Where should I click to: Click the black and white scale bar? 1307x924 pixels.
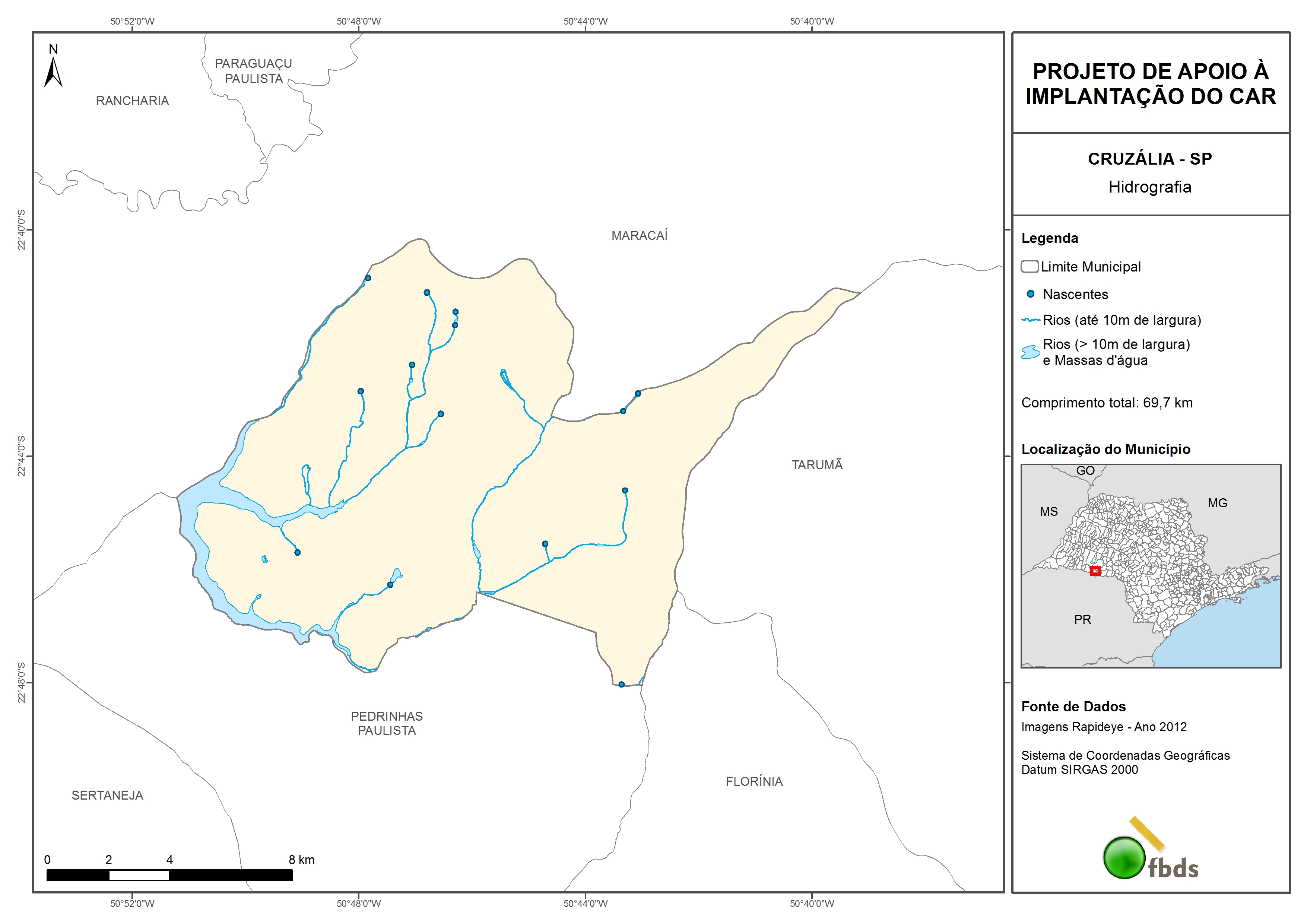click(x=169, y=875)
